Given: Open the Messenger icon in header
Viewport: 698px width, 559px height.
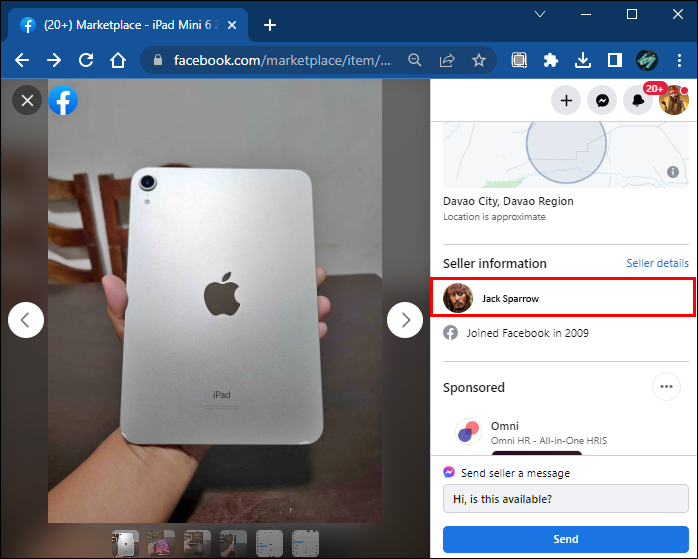Looking at the screenshot, I should point(602,101).
